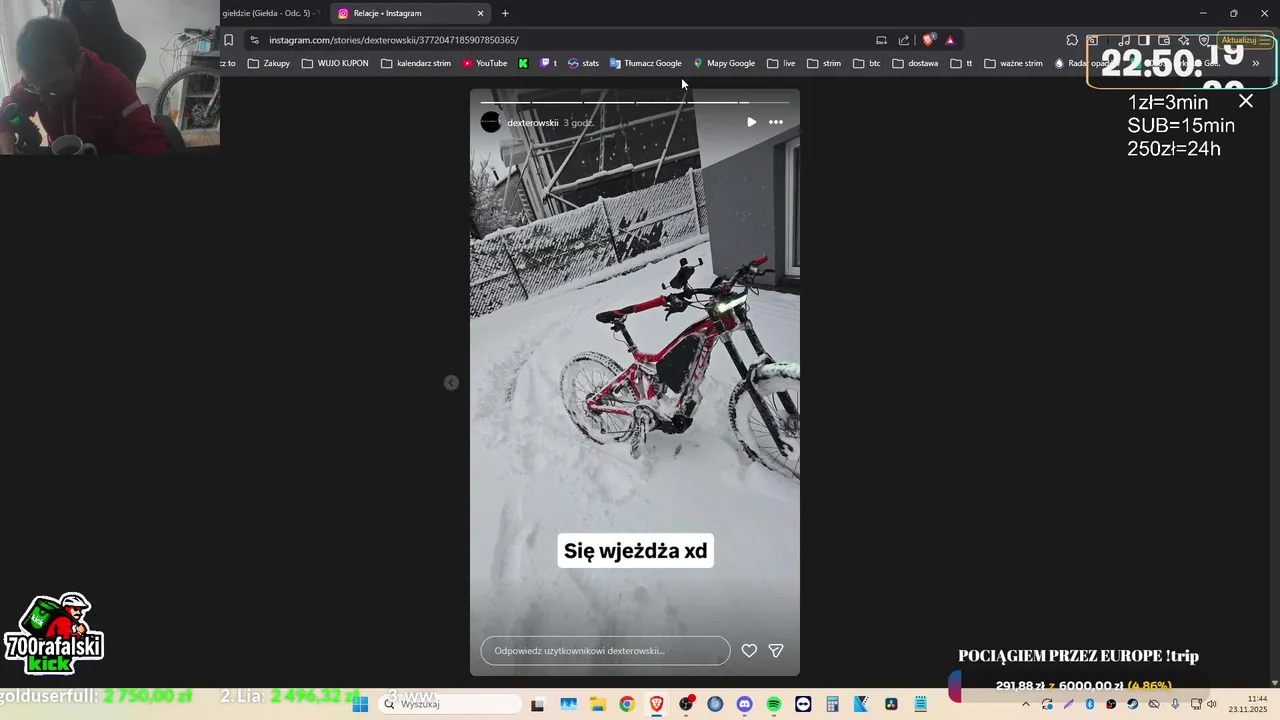The image size is (1280, 720).
Task: Go to the previous story with left arrow
Action: coord(451,383)
